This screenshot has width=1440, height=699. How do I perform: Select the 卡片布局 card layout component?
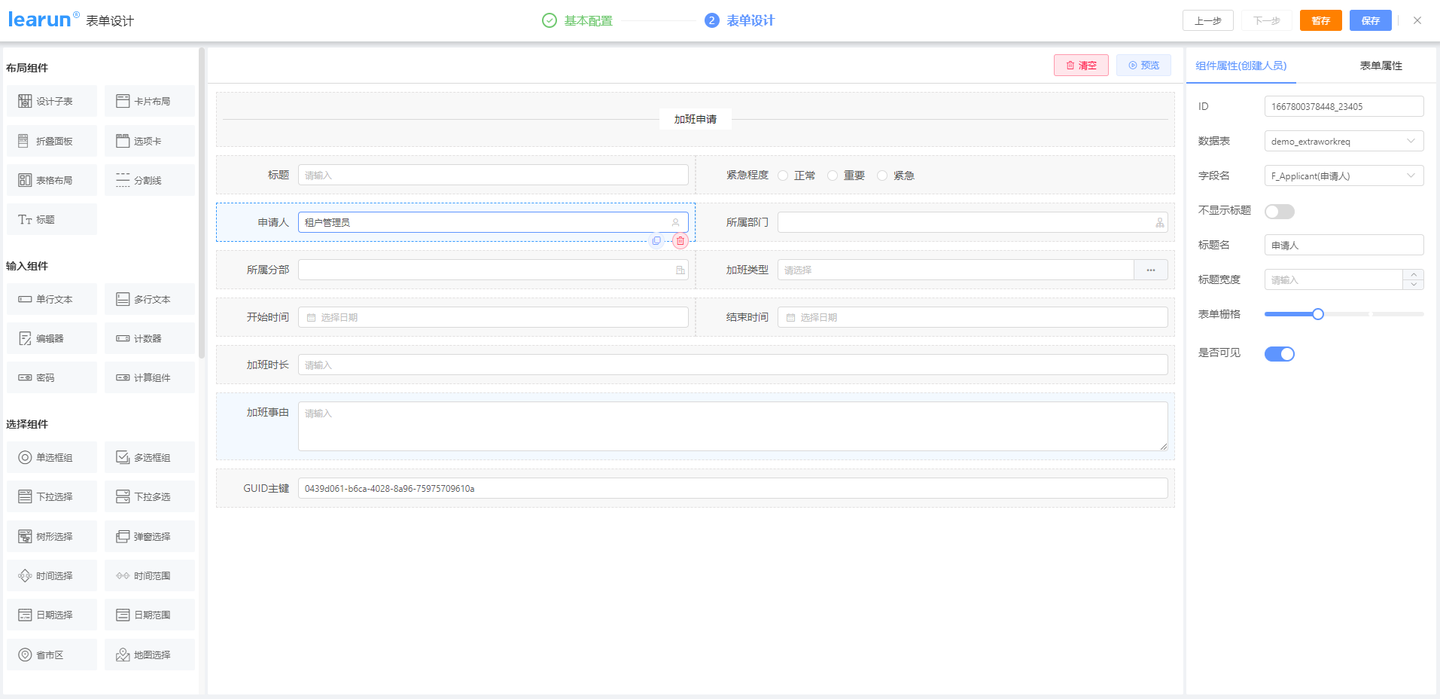(150, 101)
